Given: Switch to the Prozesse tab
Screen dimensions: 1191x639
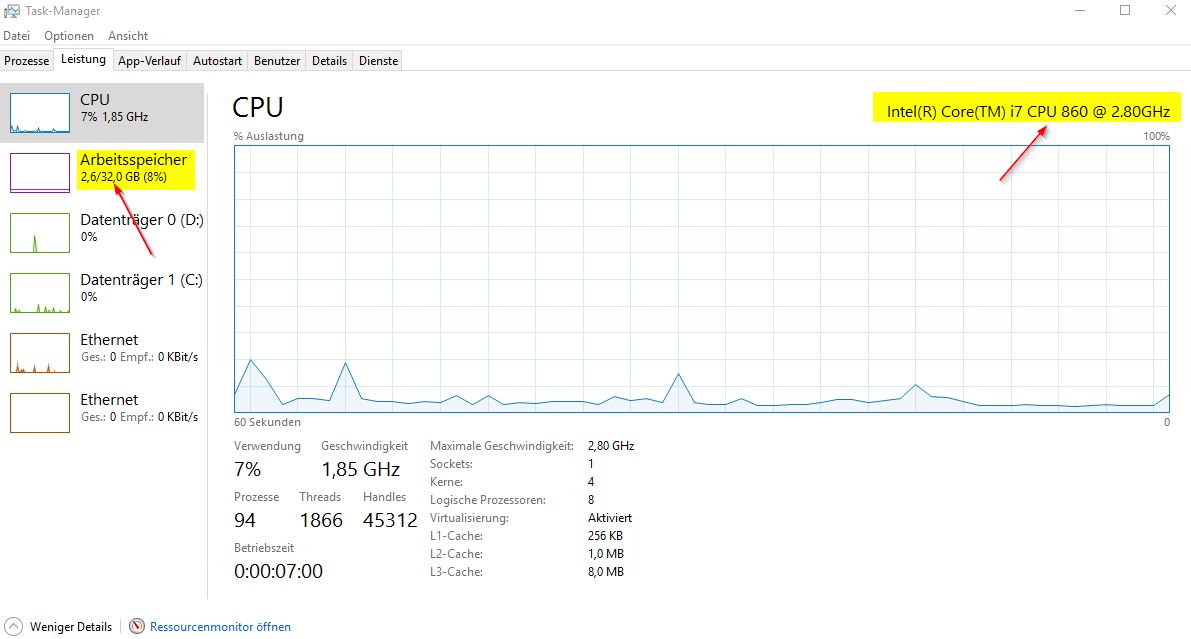Looking at the screenshot, I should [x=27, y=61].
